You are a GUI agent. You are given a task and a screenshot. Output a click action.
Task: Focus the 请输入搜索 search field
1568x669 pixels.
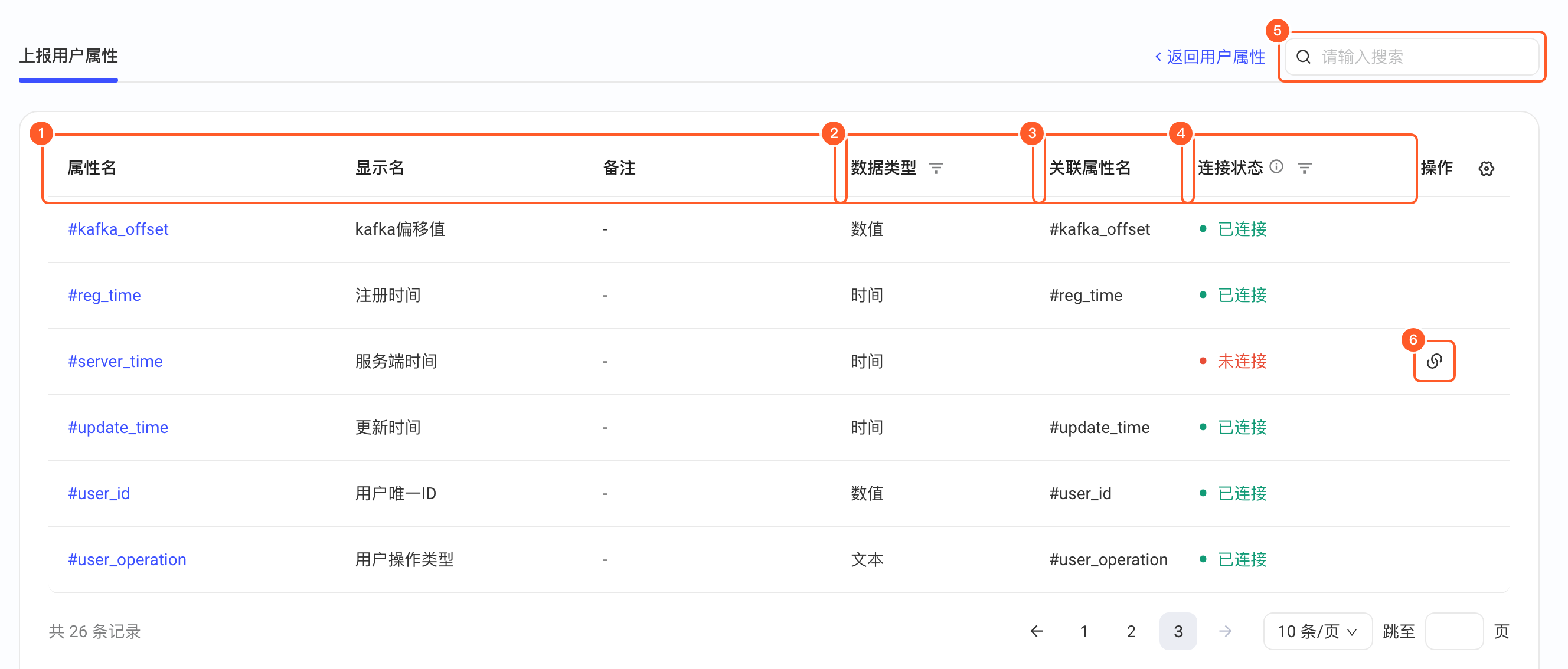click(1412, 57)
